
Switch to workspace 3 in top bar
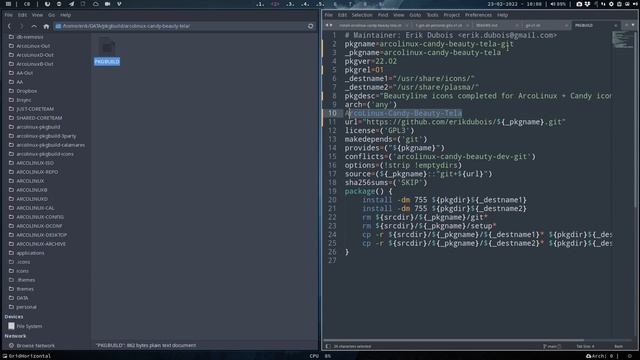tap(290, 4)
